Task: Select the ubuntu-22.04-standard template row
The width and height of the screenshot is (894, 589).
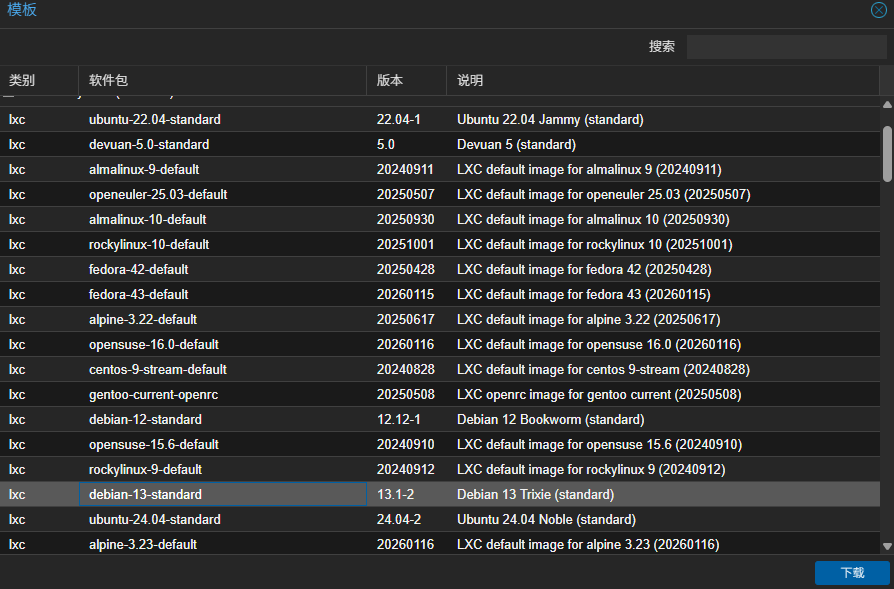Action: (155, 119)
